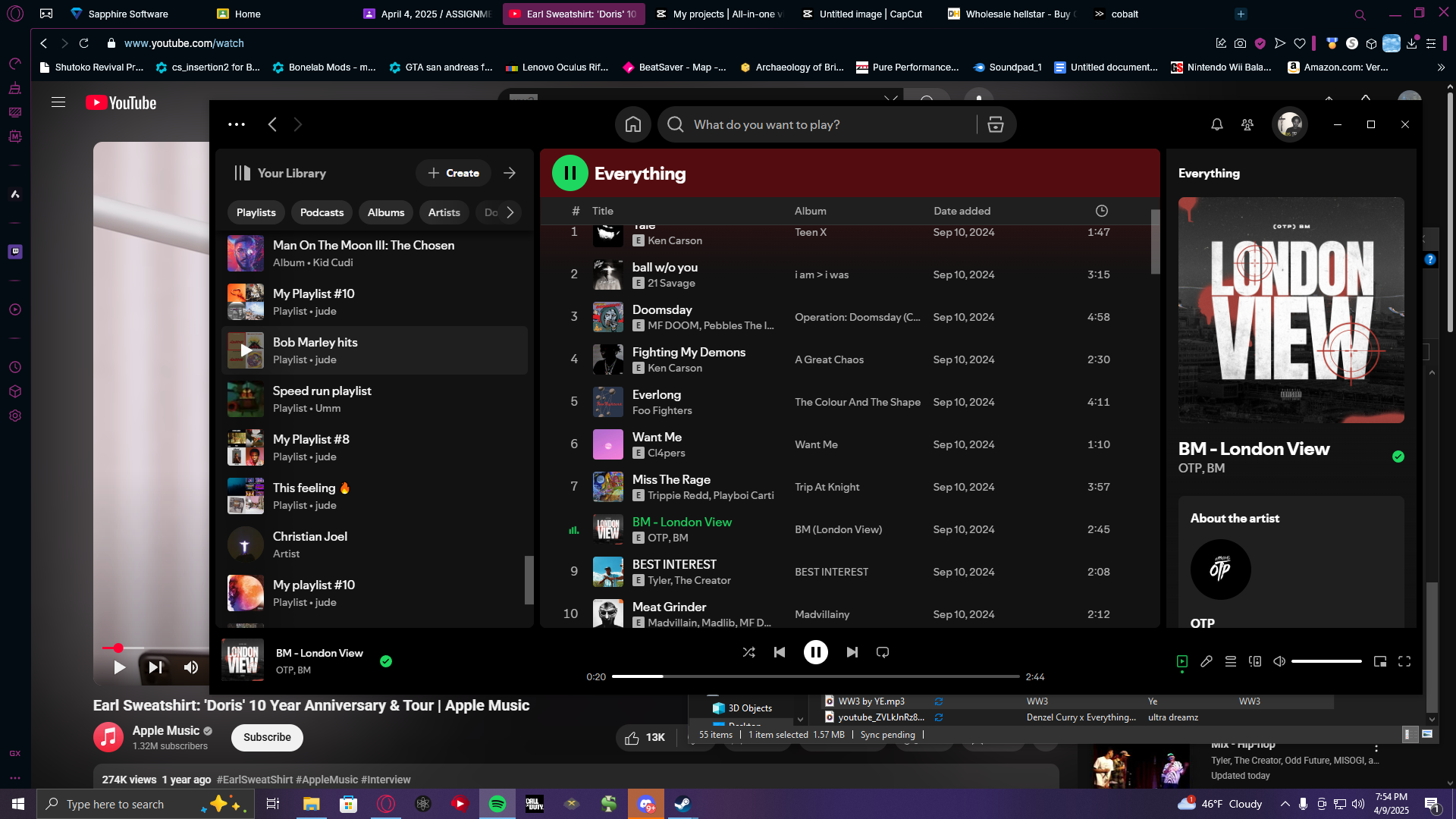This screenshot has height=819, width=1456.
Task: Open the lyrics microphone icon
Action: tap(1207, 661)
